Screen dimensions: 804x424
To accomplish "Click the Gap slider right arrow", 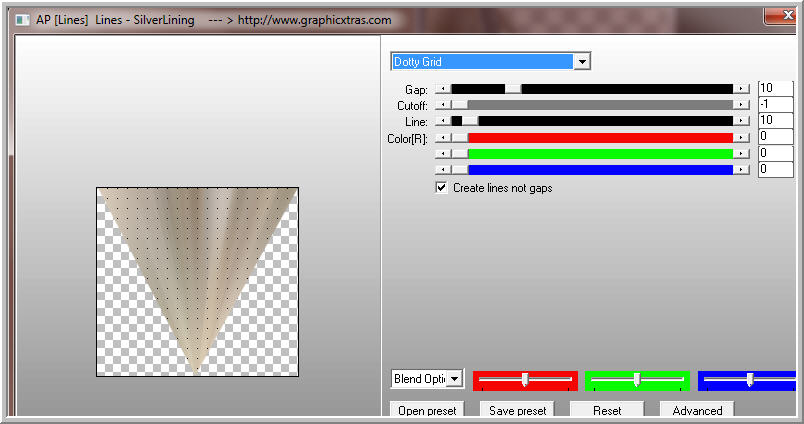I will [741, 89].
